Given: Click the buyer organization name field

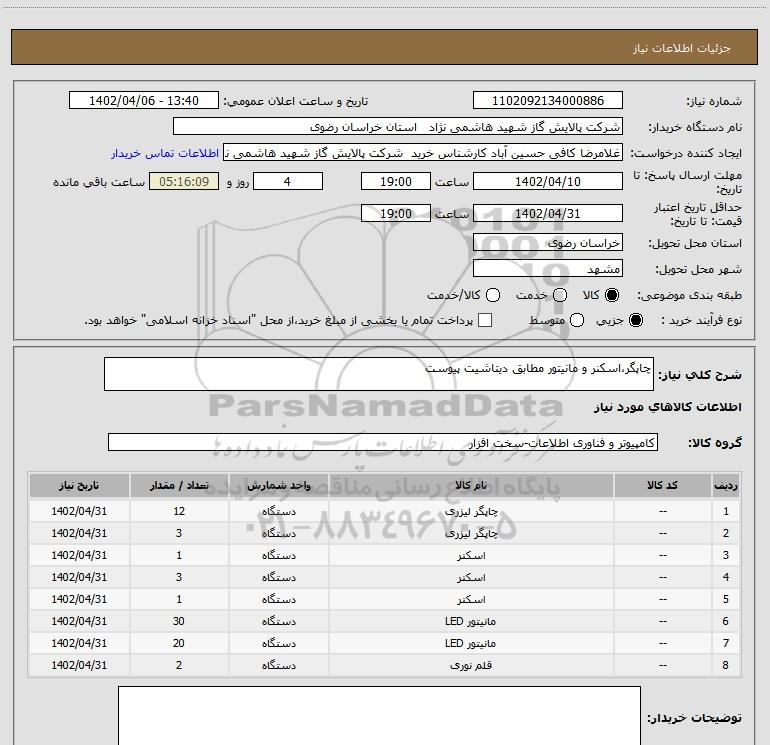Looking at the screenshot, I should click(398, 127).
